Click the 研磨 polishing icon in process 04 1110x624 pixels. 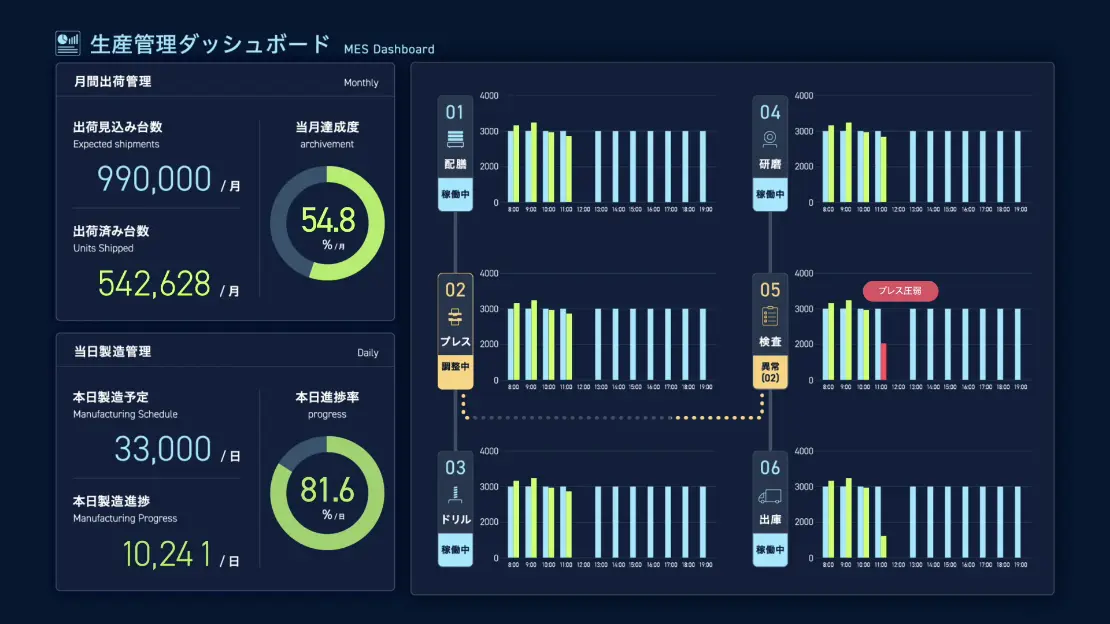[x=770, y=139]
